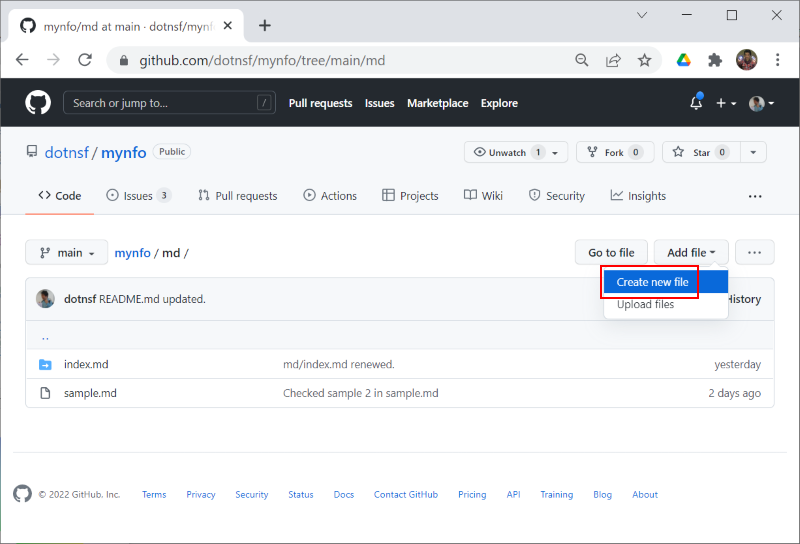Image resolution: width=800 pixels, height=544 pixels.
Task: Click the address bar URL
Action: (x=262, y=60)
